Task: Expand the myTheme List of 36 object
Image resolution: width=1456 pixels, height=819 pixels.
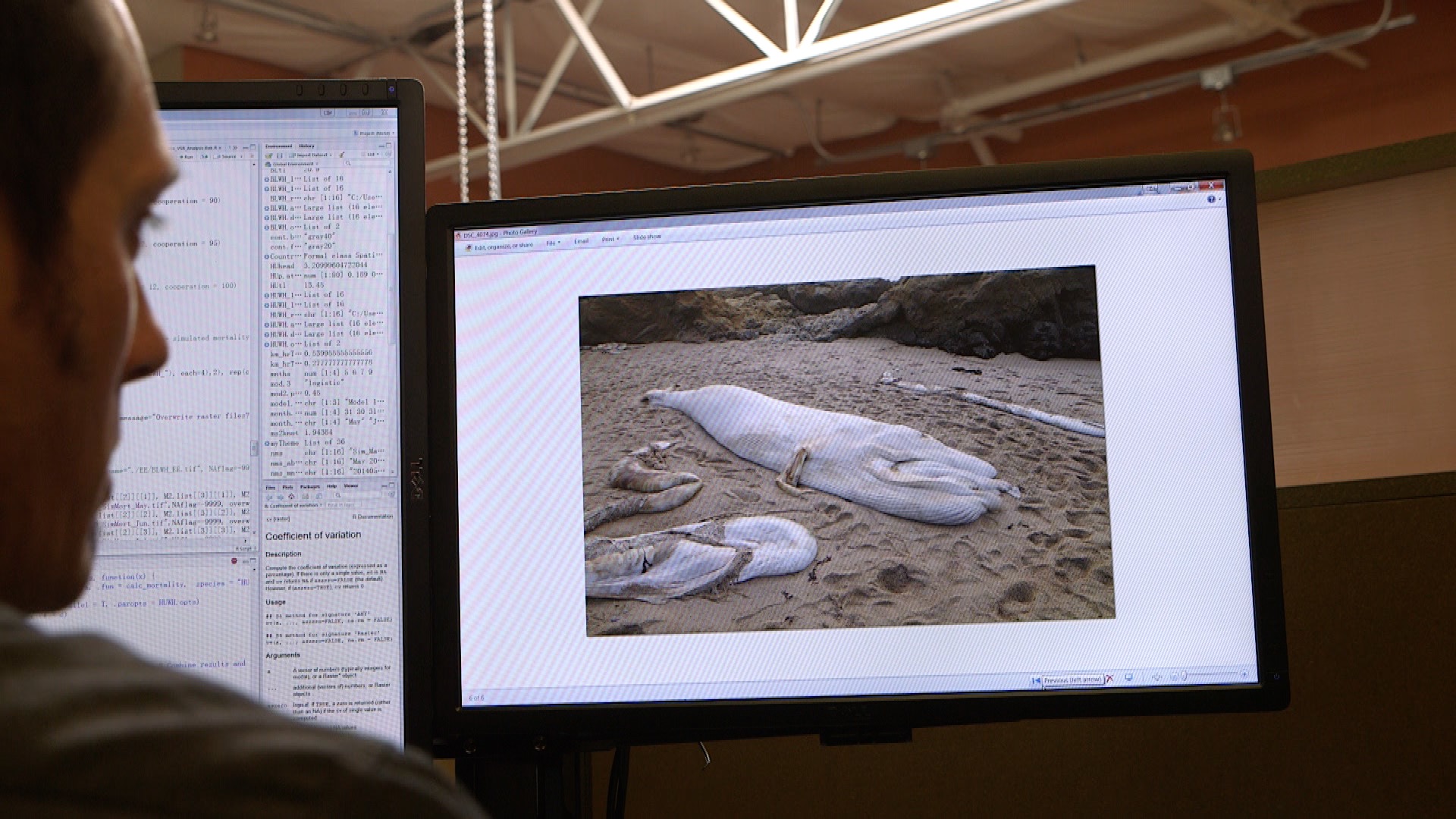Action: pyautogui.click(x=266, y=444)
